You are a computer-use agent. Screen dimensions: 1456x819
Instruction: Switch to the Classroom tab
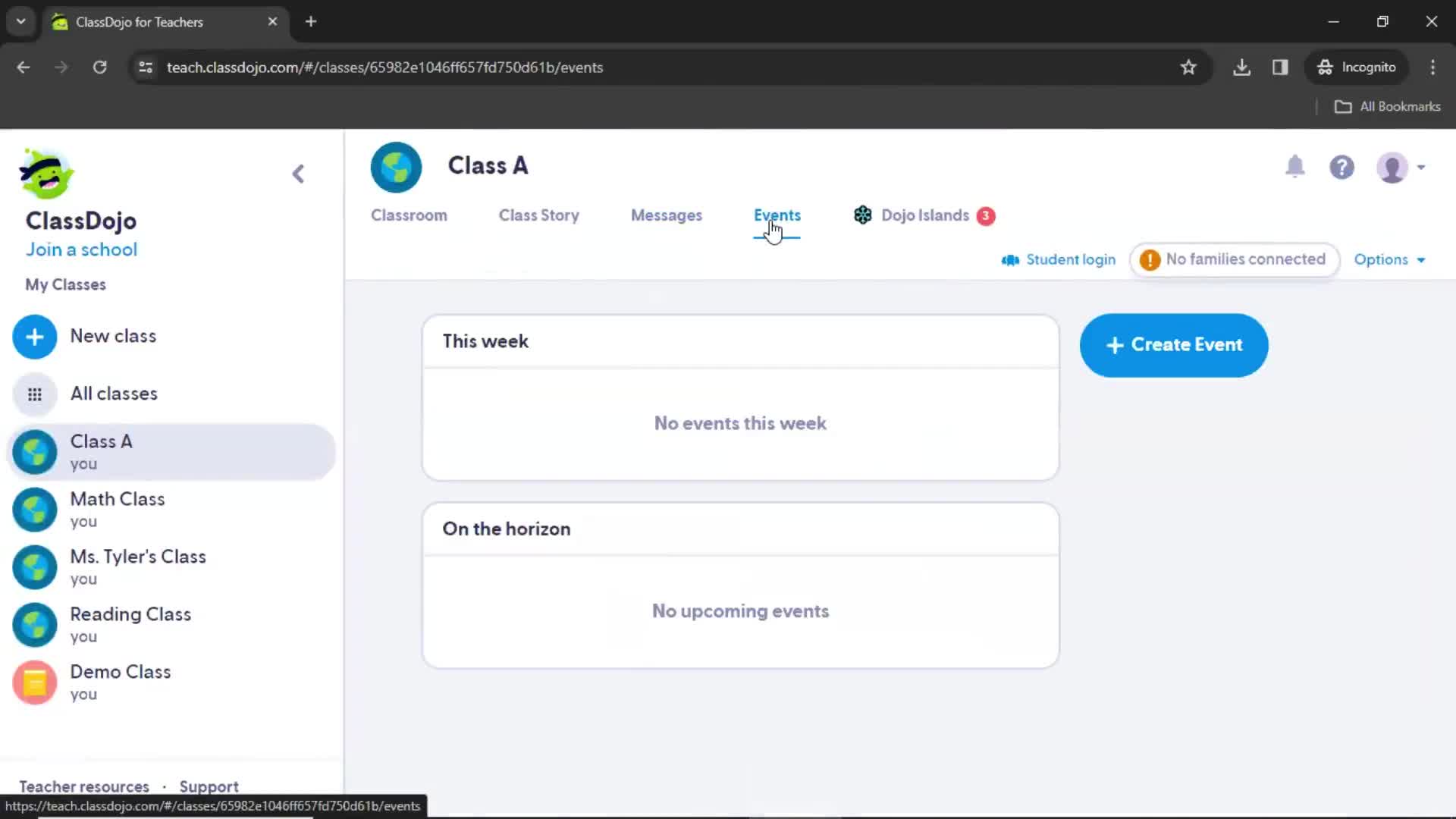409,215
